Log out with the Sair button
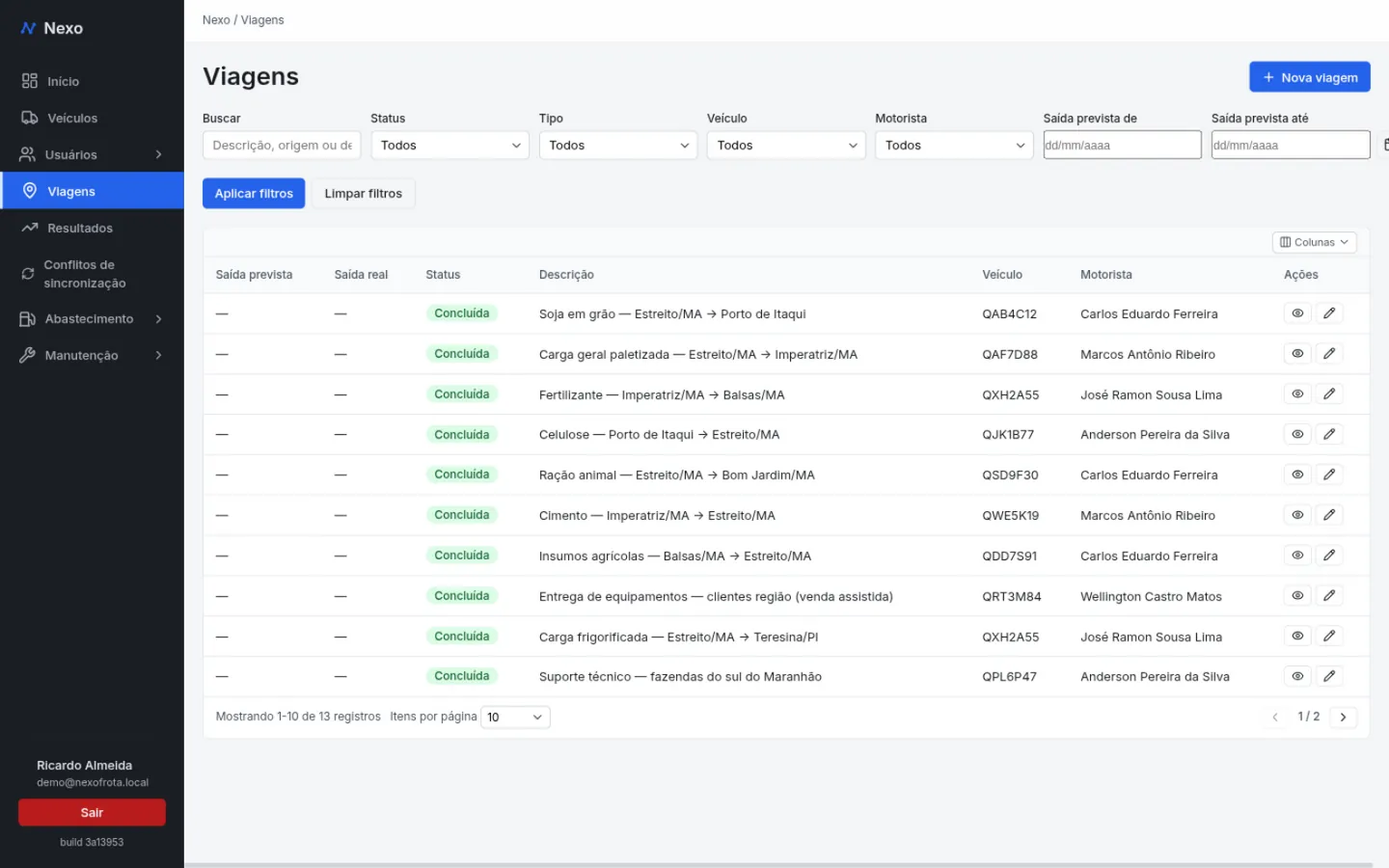Image resolution: width=1389 pixels, height=868 pixels. [92, 813]
